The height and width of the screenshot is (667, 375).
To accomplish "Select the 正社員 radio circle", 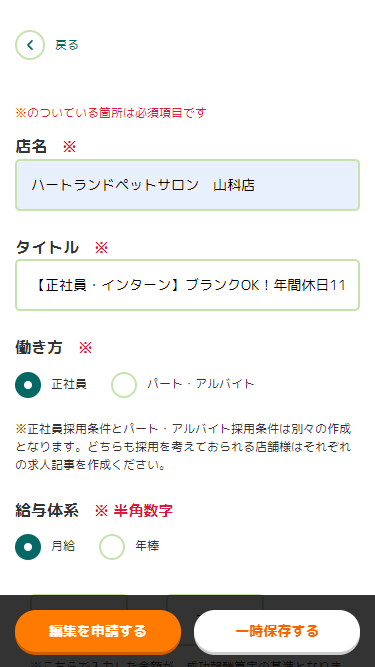I will 28,385.
